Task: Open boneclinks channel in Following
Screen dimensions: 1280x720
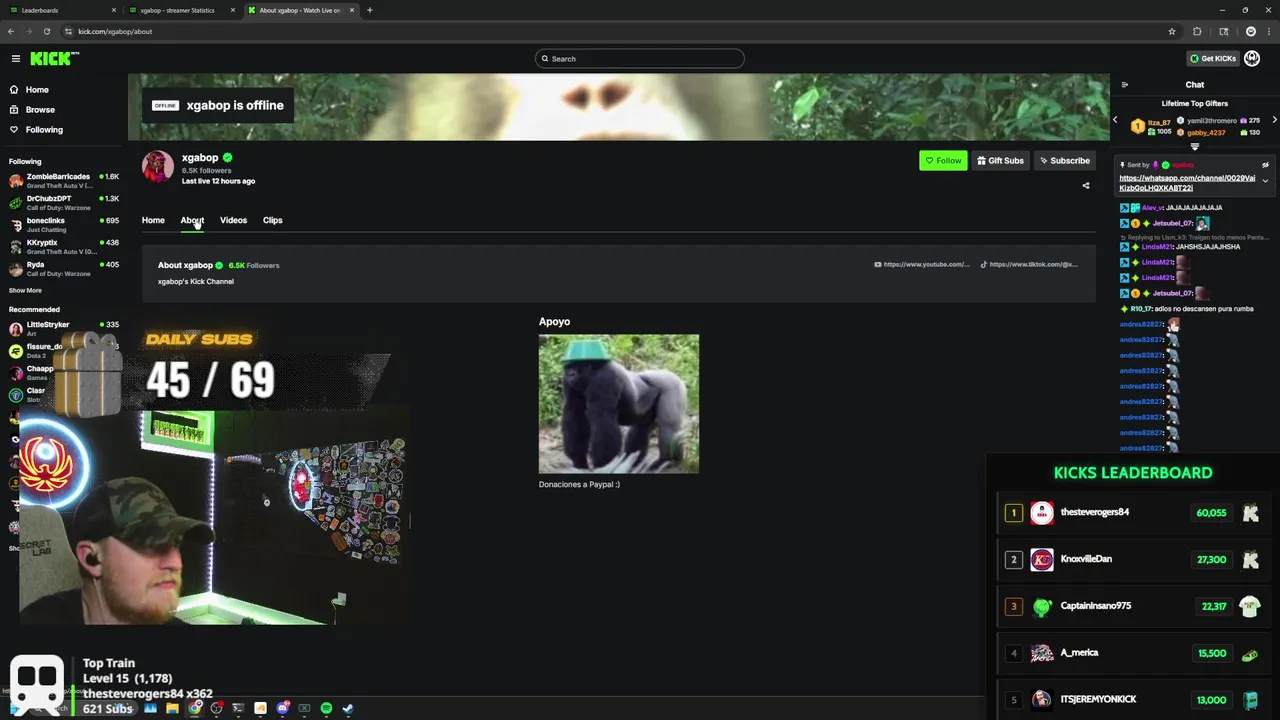Action: [x=64, y=225]
